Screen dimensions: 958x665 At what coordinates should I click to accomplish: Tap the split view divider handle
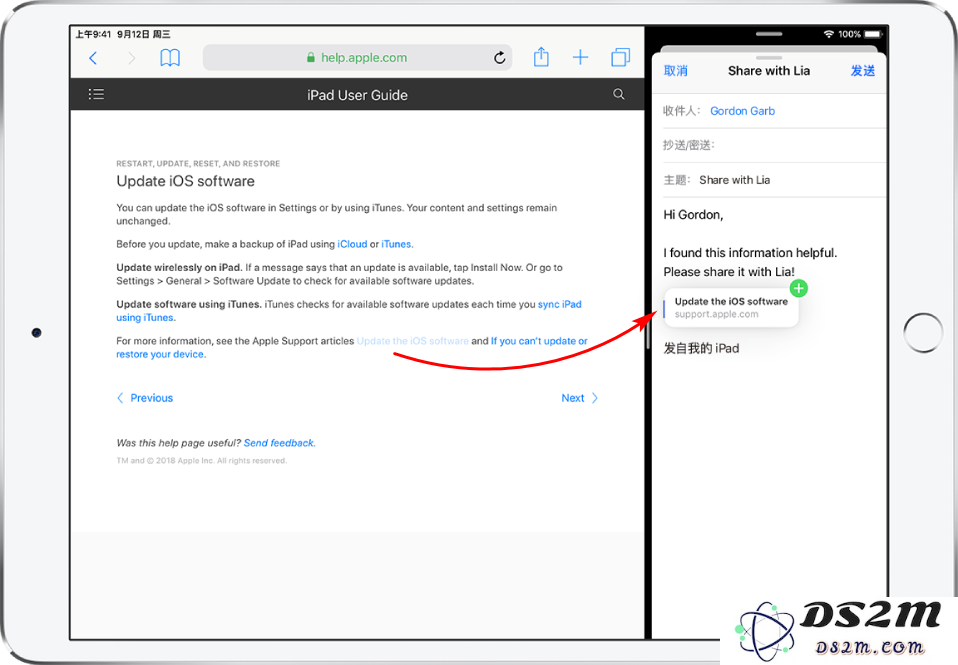click(648, 333)
